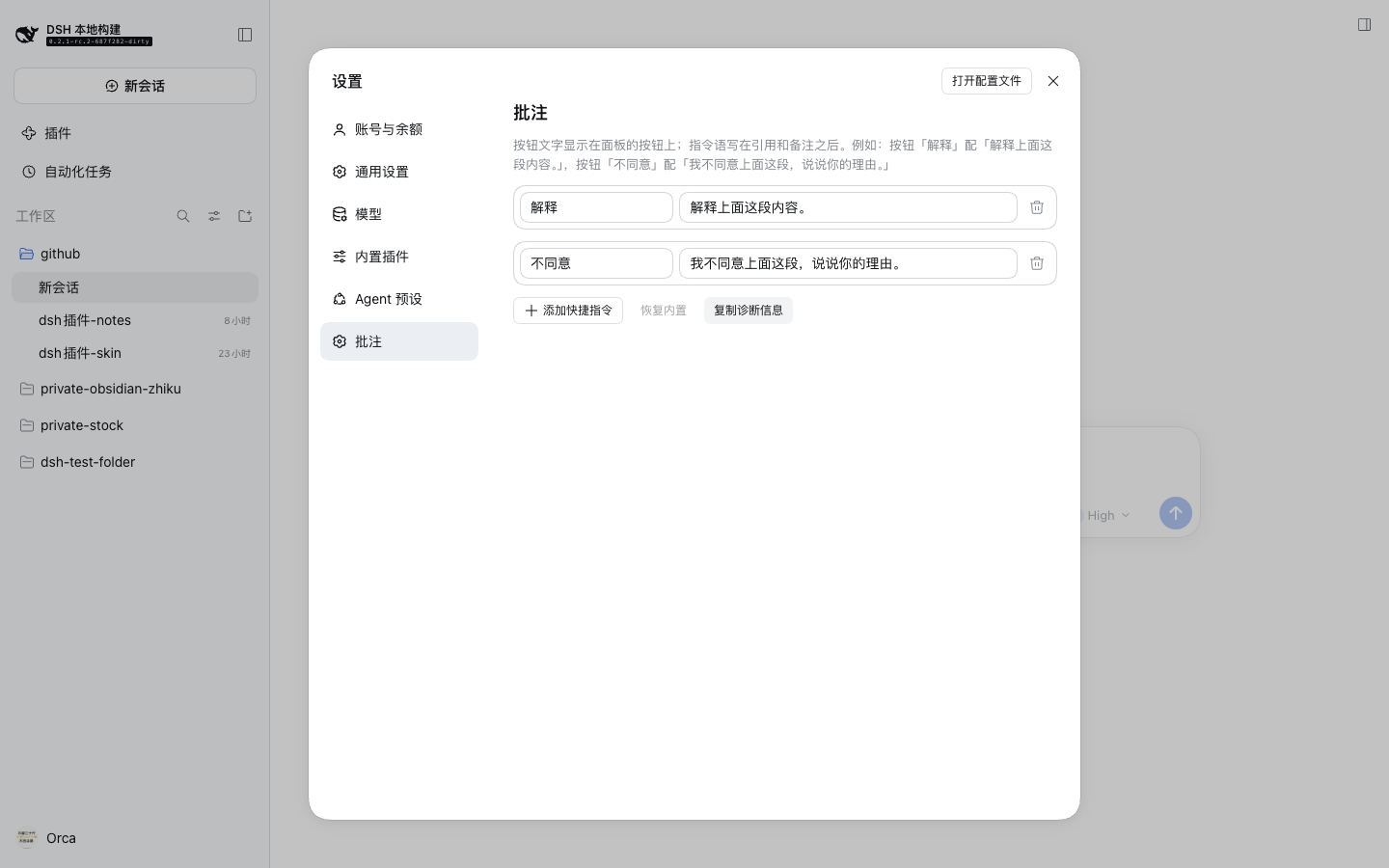Viewport: 1389px width, 868px height.
Task: Open 内置插件 settings tab
Action: coord(399,257)
